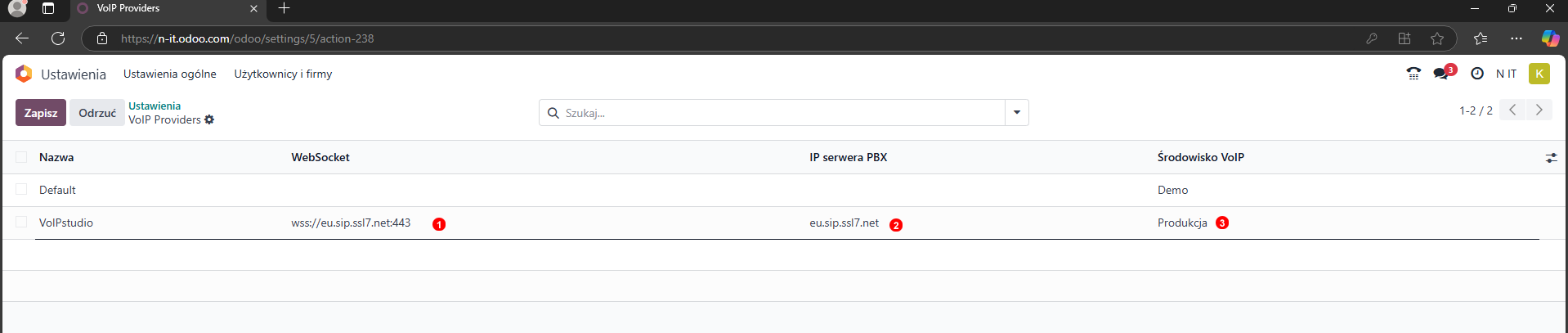This screenshot has width=1568, height=333.
Task: Follow the Ustawienia breadcrumb link
Action: 155,106
